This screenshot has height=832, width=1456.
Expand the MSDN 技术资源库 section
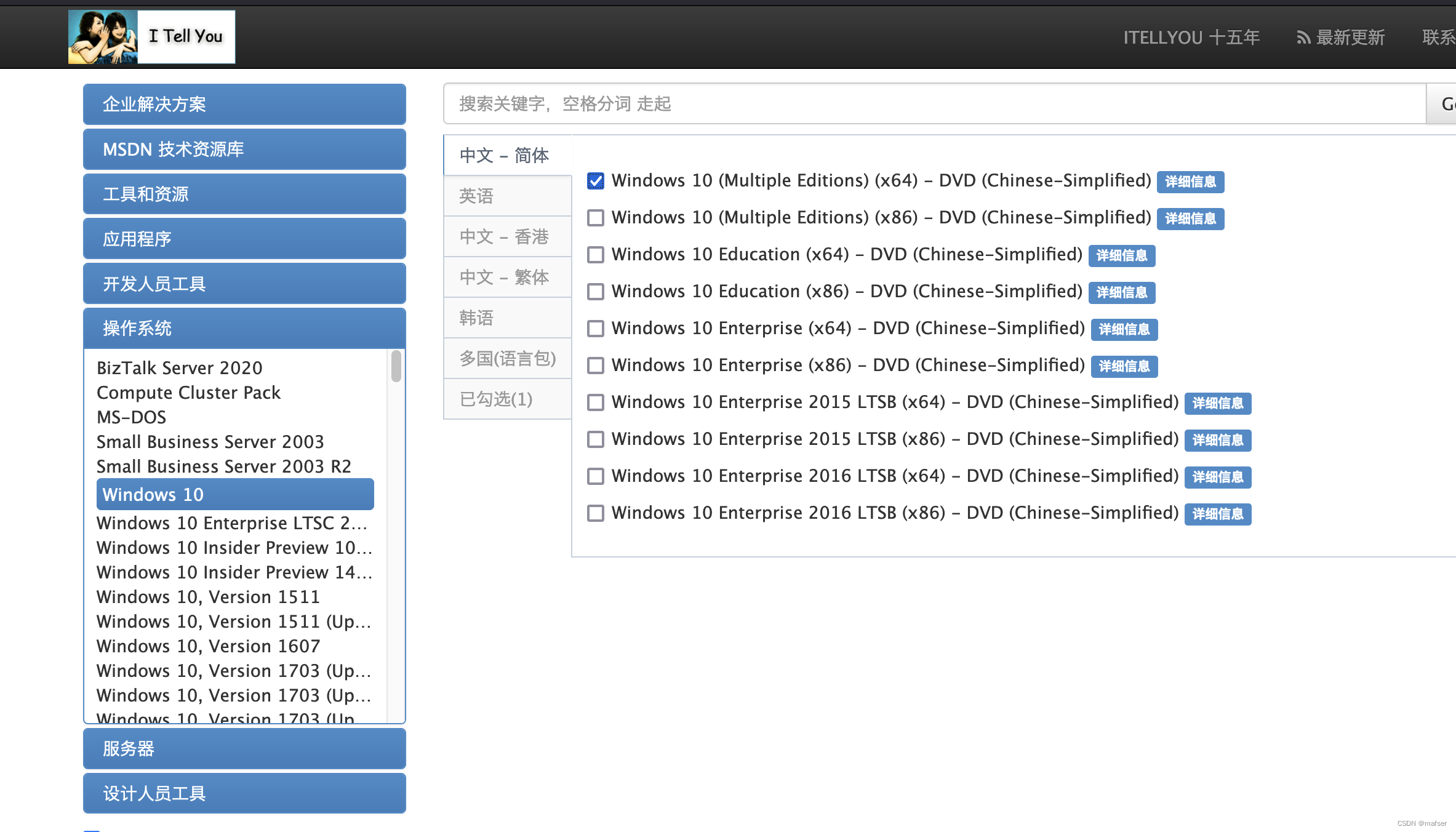click(x=244, y=149)
